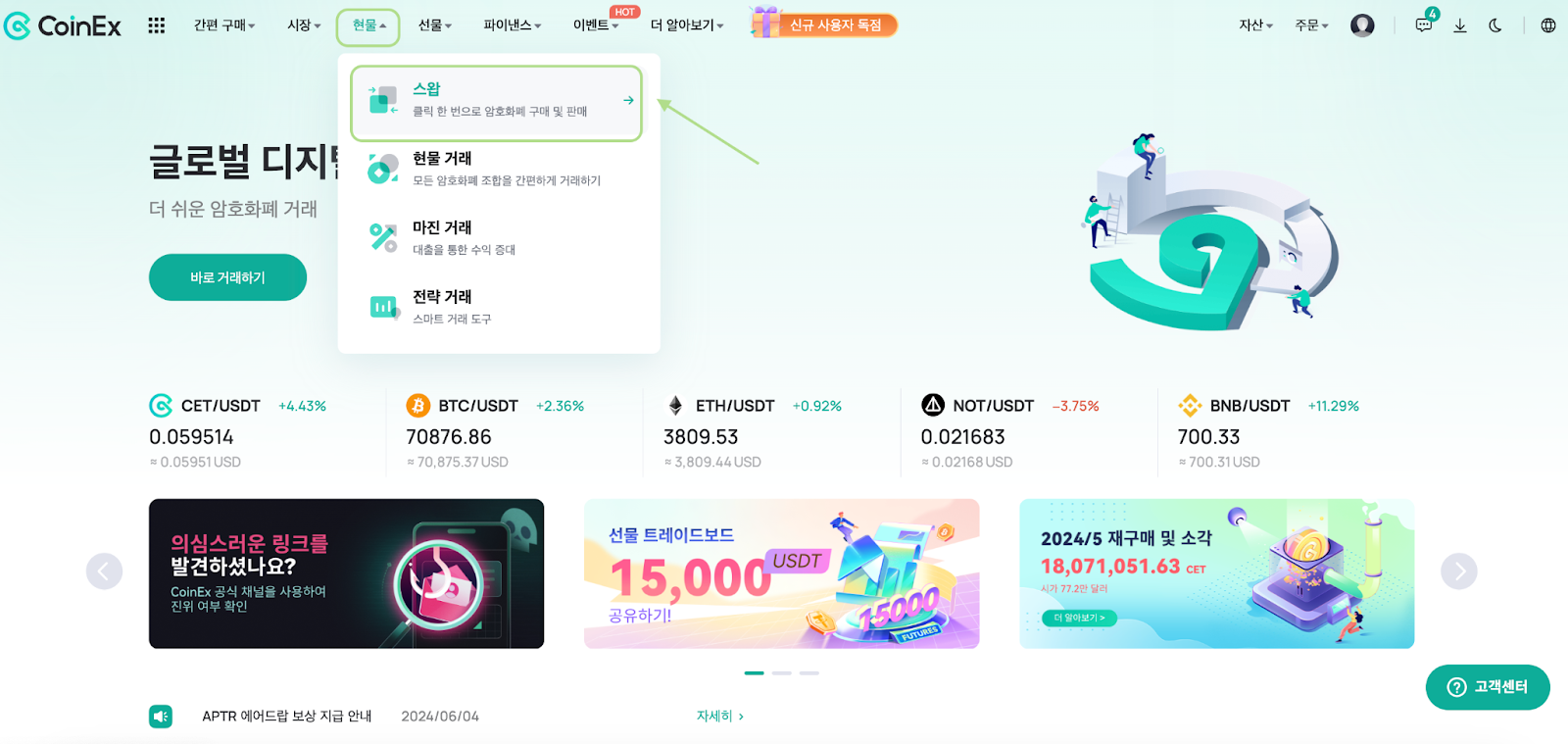1568x744 pixels.
Task: Open the language globe icon
Action: 1548,25
